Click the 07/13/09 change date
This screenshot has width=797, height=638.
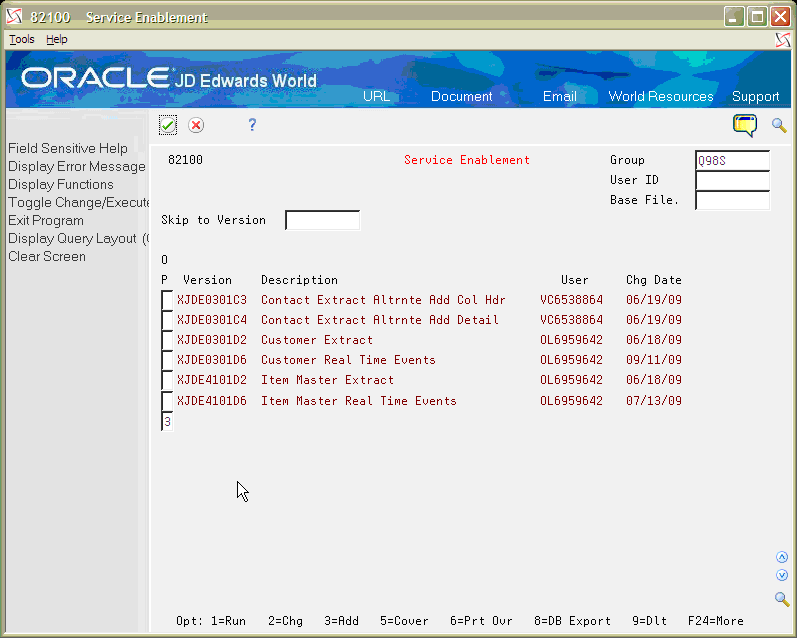tap(654, 401)
